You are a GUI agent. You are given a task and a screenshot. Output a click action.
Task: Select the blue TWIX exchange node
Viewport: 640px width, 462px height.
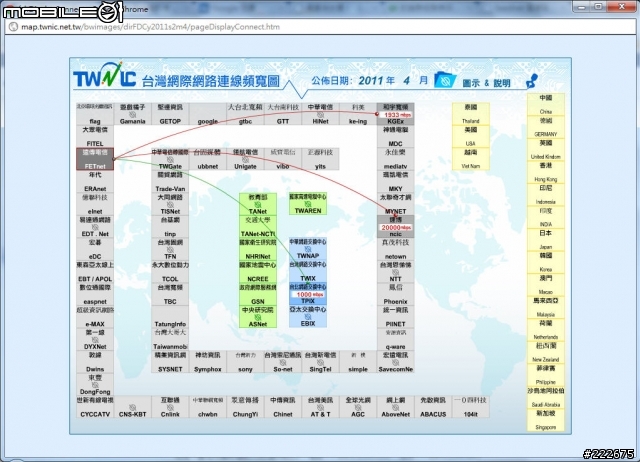pyautogui.click(x=308, y=271)
